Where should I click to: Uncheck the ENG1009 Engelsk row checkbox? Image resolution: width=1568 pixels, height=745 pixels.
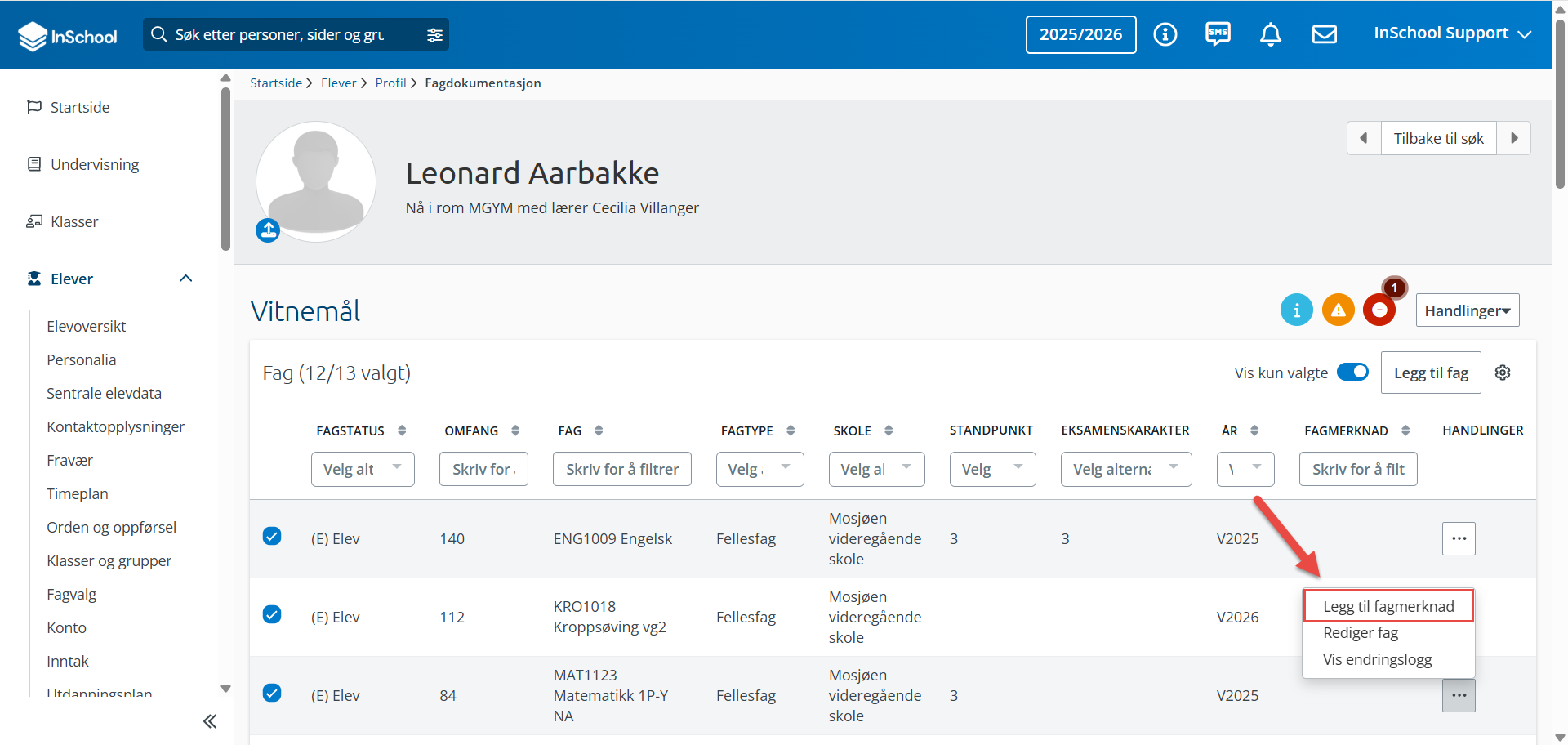coord(272,536)
